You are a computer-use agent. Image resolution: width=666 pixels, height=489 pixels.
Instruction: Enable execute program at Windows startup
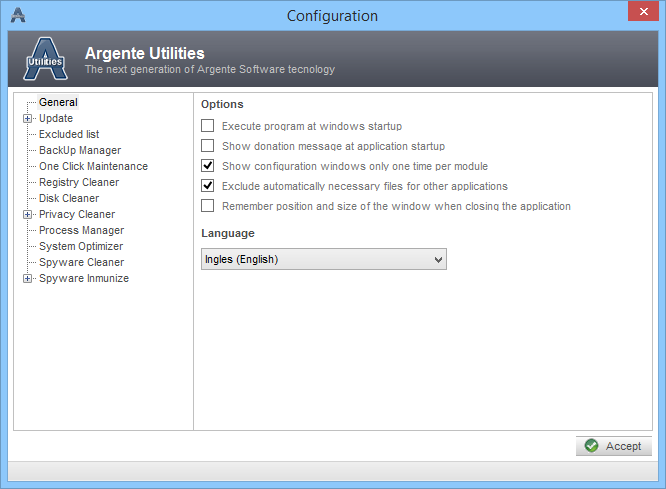(208, 126)
